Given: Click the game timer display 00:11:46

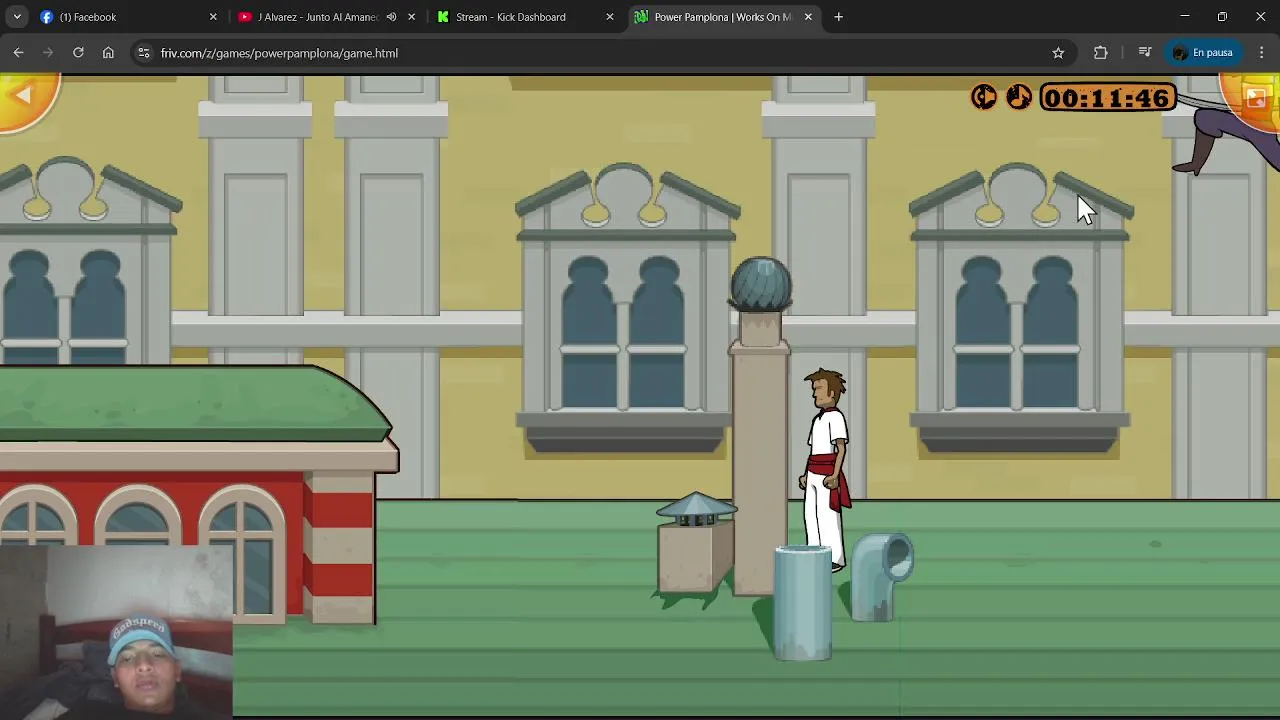Looking at the screenshot, I should click(x=1107, y=97).
